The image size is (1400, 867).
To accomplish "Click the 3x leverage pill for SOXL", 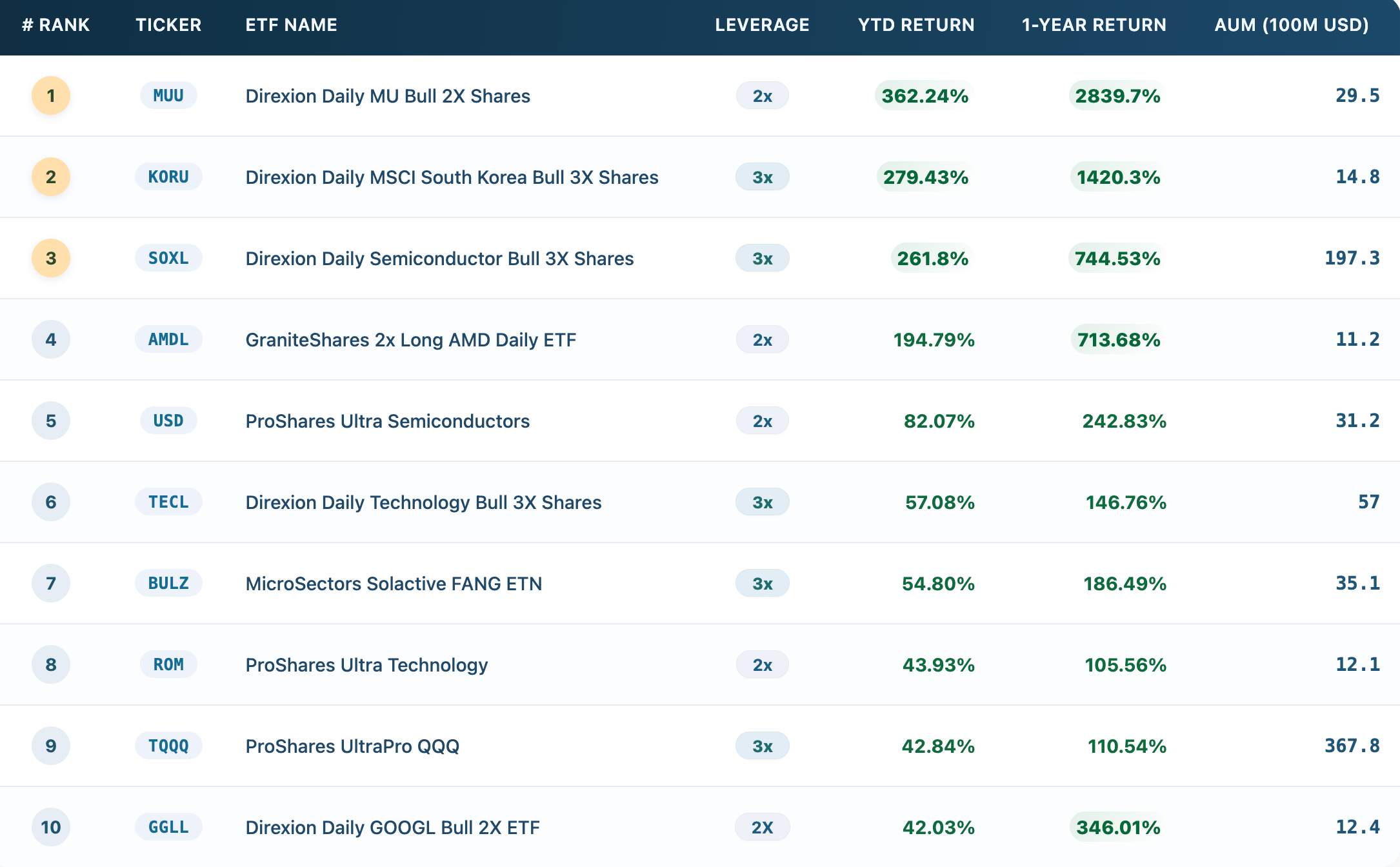I will [762, 259].
